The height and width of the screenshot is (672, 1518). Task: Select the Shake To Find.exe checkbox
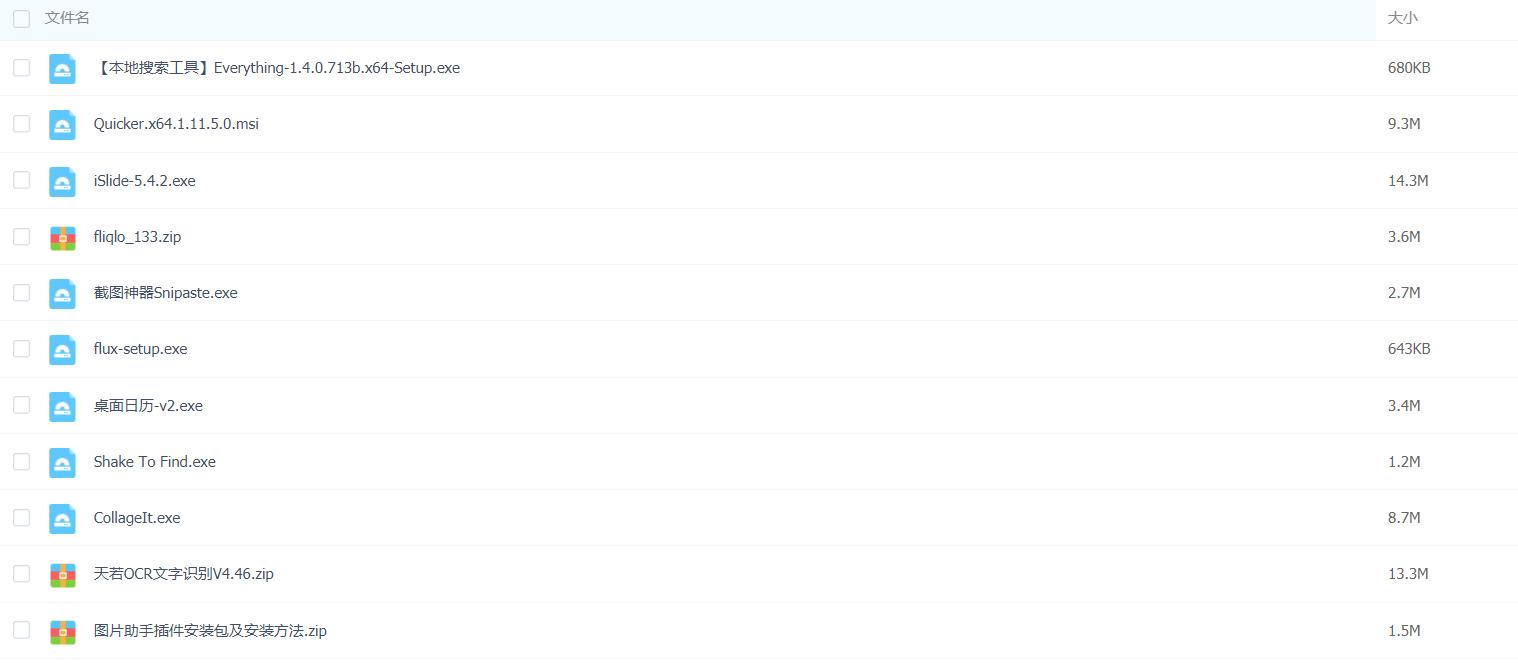pos(21,461)
